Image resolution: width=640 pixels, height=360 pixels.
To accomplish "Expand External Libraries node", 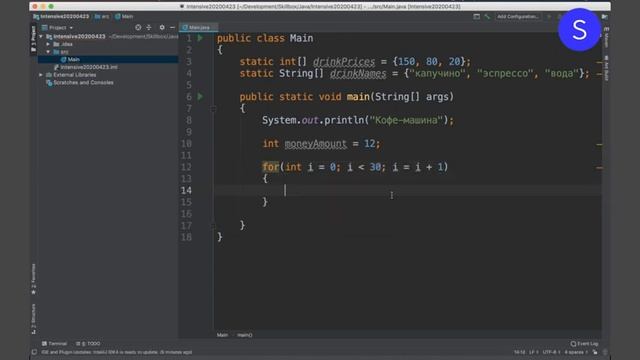I will coord(41,75).
